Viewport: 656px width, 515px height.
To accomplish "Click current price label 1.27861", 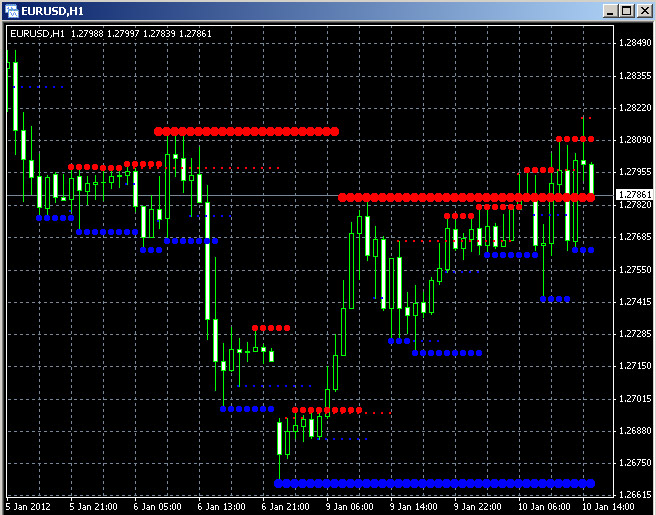I will pyautogui.click(x=635, y=195).
